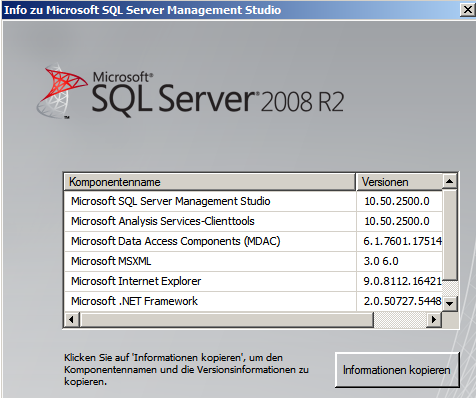Select the Microsoft .NET Framework row
Image resolution: width=476 pixels, height=398 pixels.
(253, 301)
